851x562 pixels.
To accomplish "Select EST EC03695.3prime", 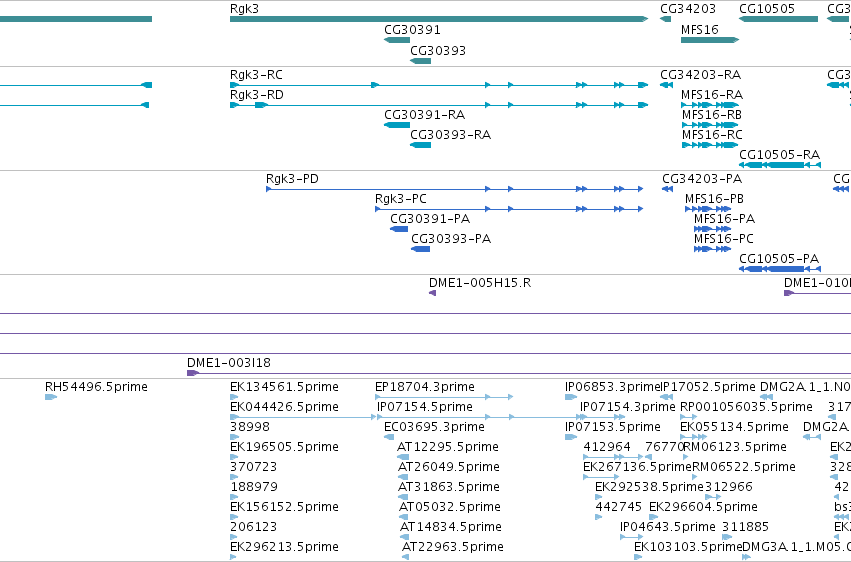I will tap(389, 438).
